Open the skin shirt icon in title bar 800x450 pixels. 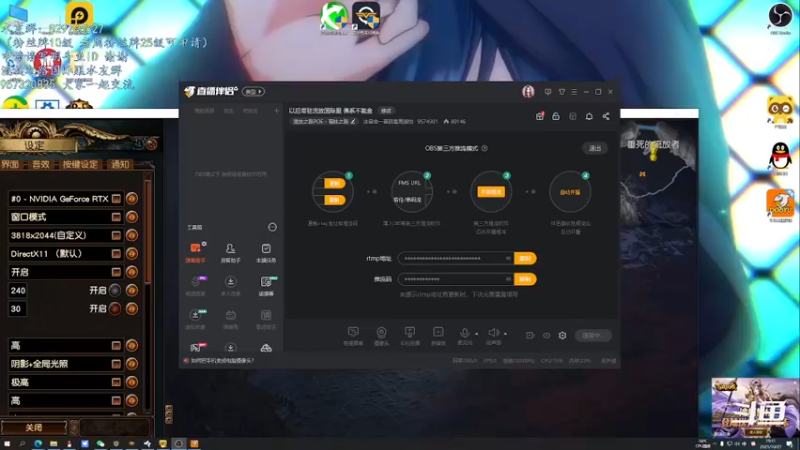click(x=561, y=92)
